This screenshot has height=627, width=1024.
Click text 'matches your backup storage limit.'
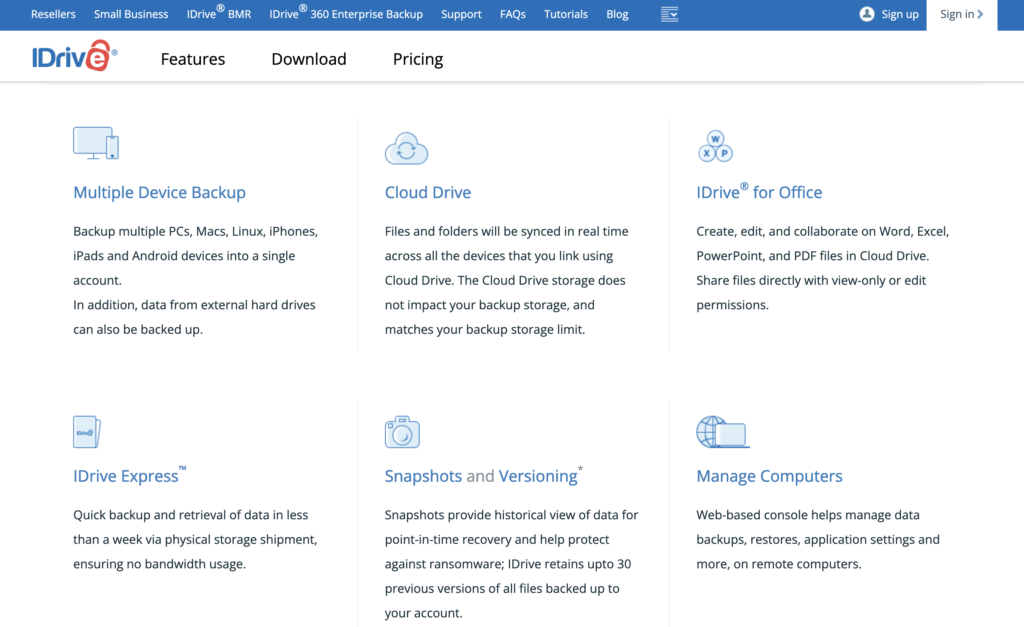485,330
